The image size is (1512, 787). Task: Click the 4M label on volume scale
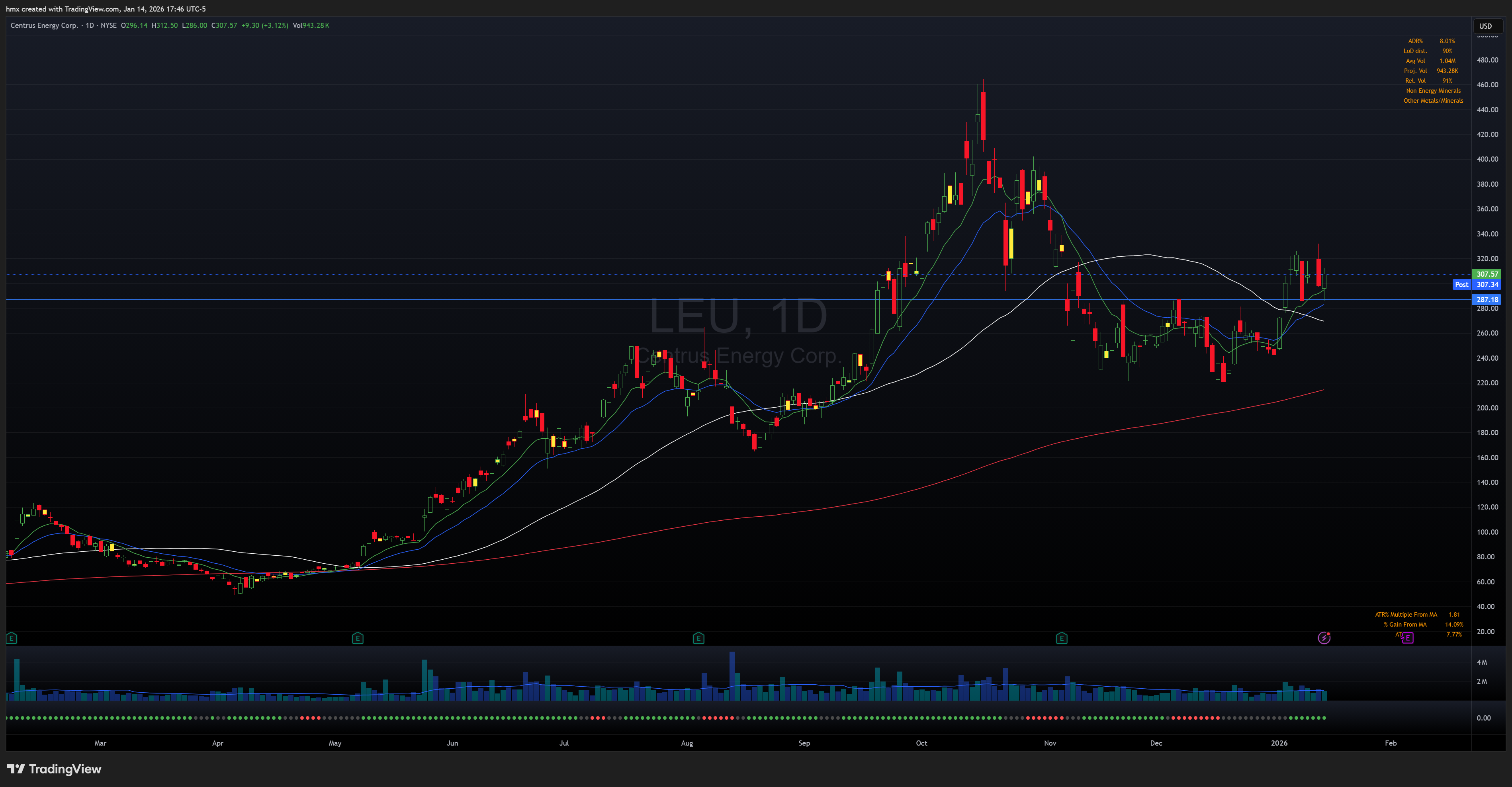tap(1481, 662)
